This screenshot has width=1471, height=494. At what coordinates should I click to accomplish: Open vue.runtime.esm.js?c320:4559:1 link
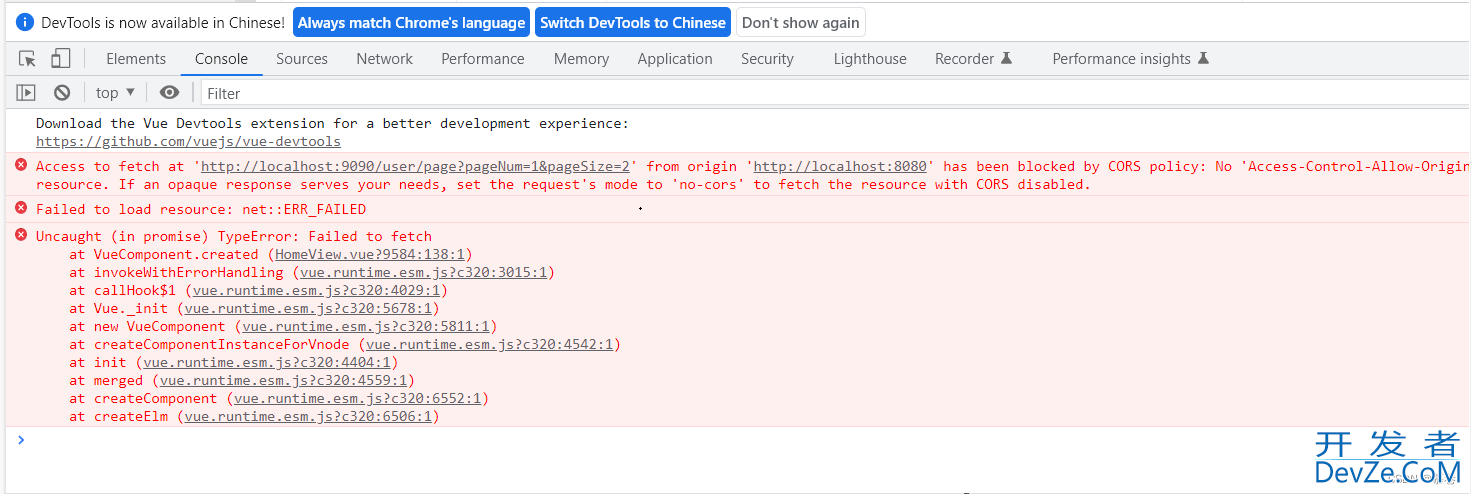click(282, 380)
